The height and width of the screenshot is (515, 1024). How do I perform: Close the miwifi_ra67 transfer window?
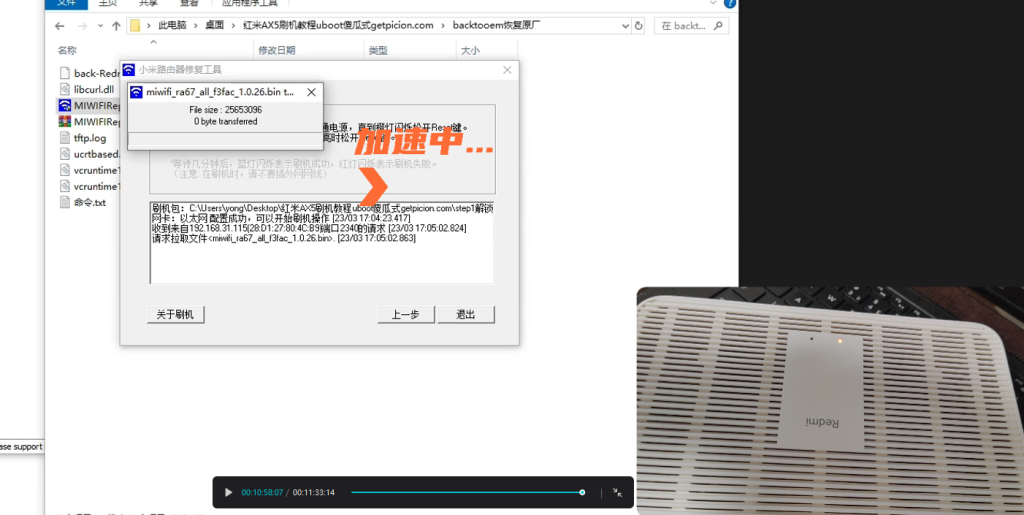pos(312,92)
